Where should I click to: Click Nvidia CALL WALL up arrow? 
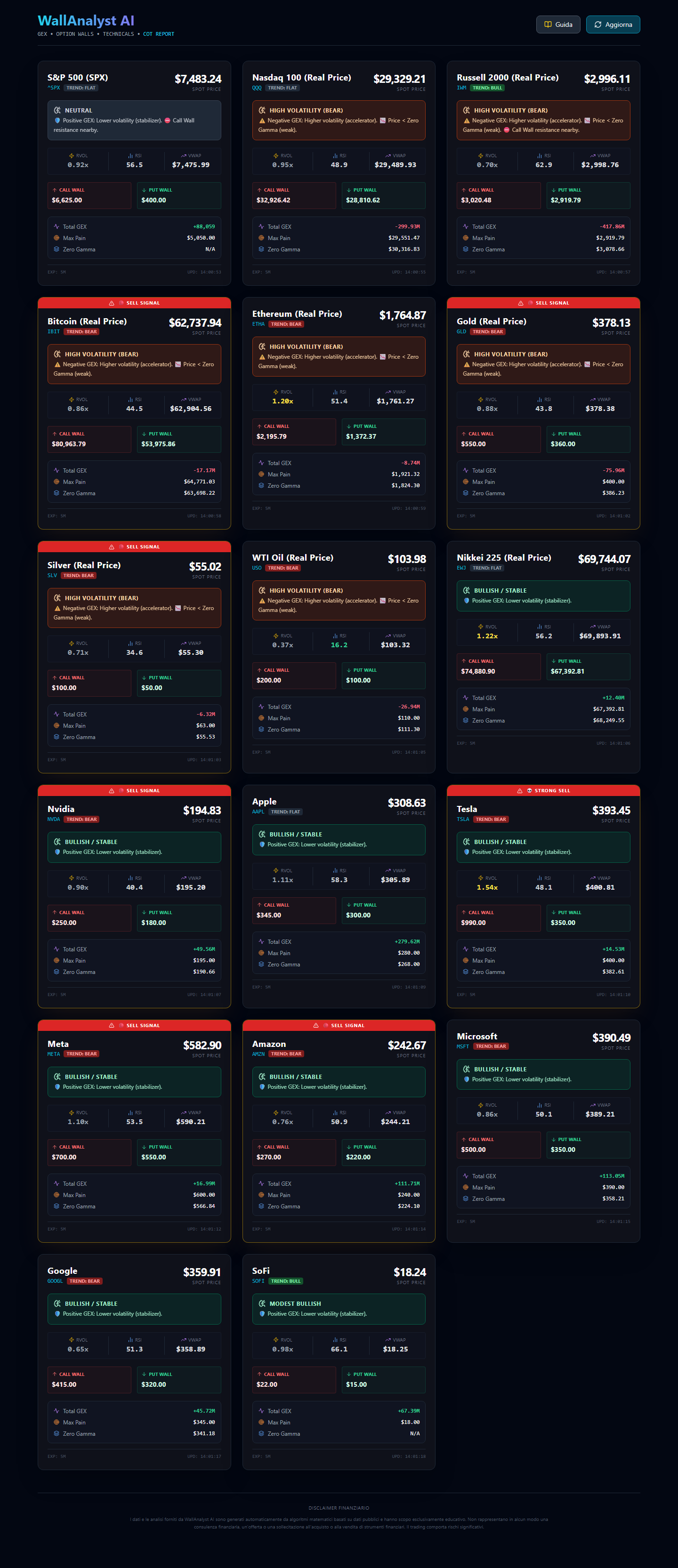(x=55, y=912)
